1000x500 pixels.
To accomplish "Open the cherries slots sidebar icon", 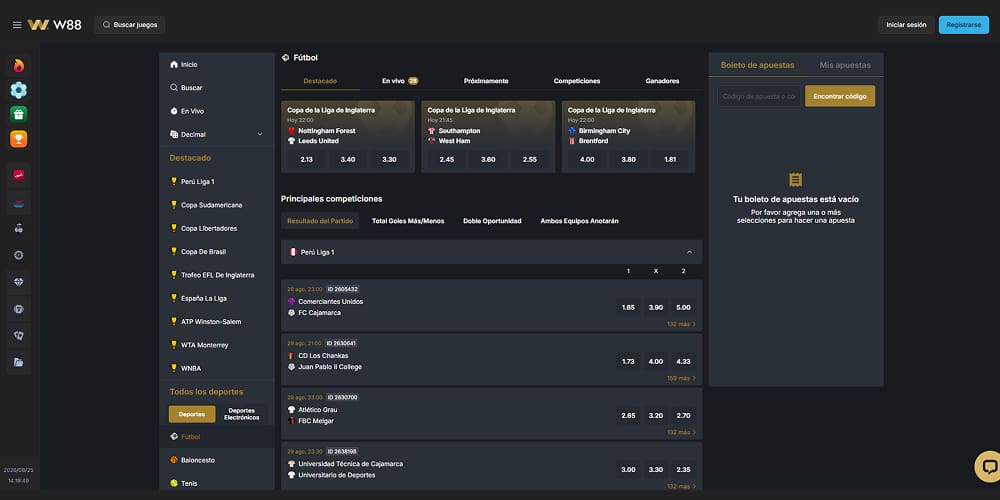I will pos(18,228).
